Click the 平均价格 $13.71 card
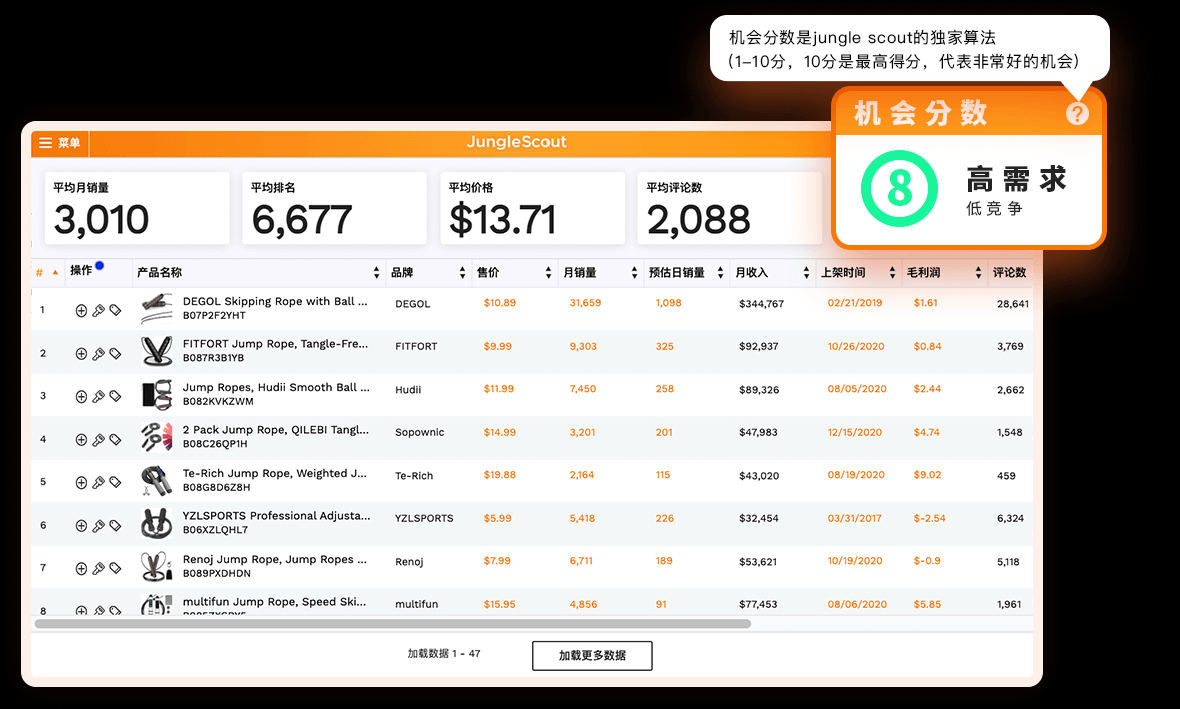The width and height of the screenshot is (1180, 709). pos(532,208)
